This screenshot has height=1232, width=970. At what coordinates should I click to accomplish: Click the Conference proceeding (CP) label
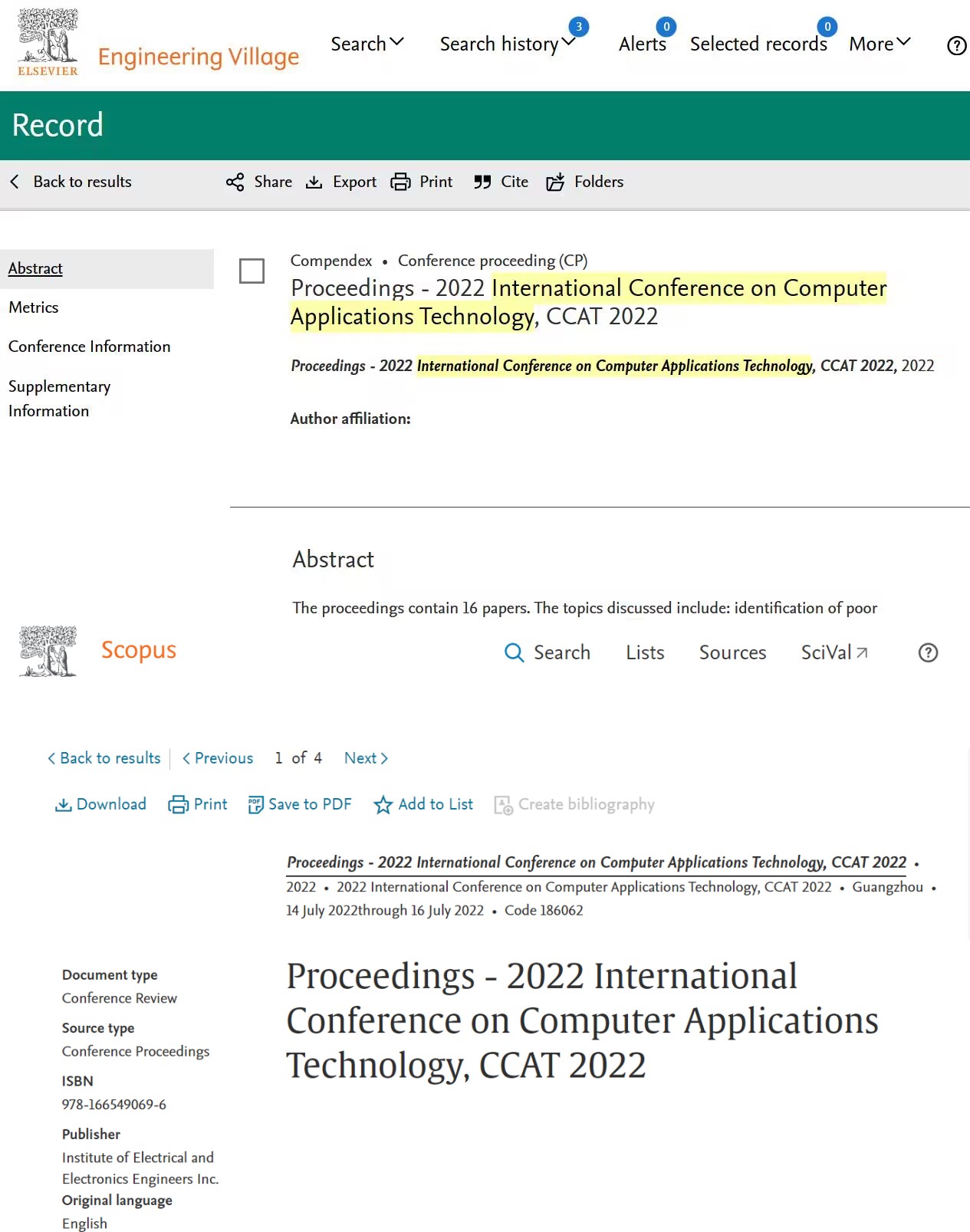click(x=493, y=261)
